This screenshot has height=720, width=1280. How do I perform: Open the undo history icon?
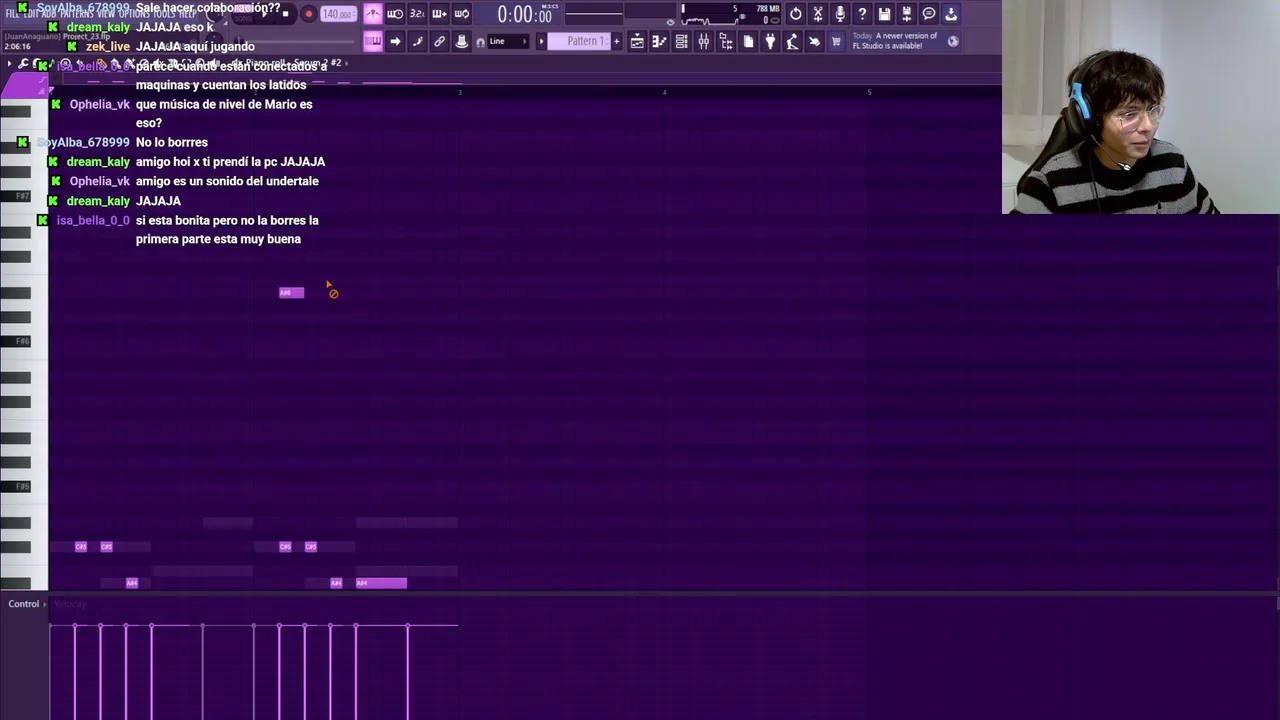(x=795, y=14)
